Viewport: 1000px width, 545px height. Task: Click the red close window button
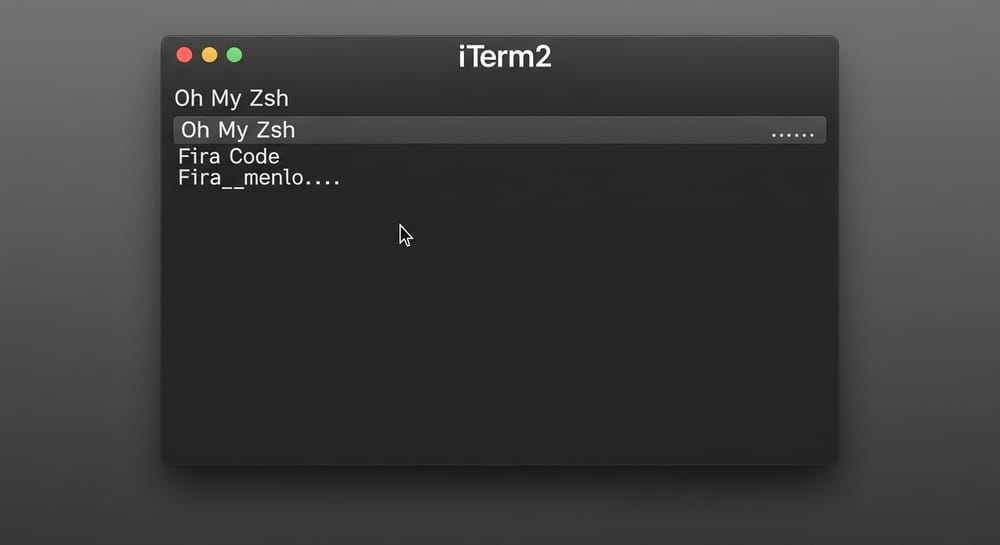pos(184,55)
